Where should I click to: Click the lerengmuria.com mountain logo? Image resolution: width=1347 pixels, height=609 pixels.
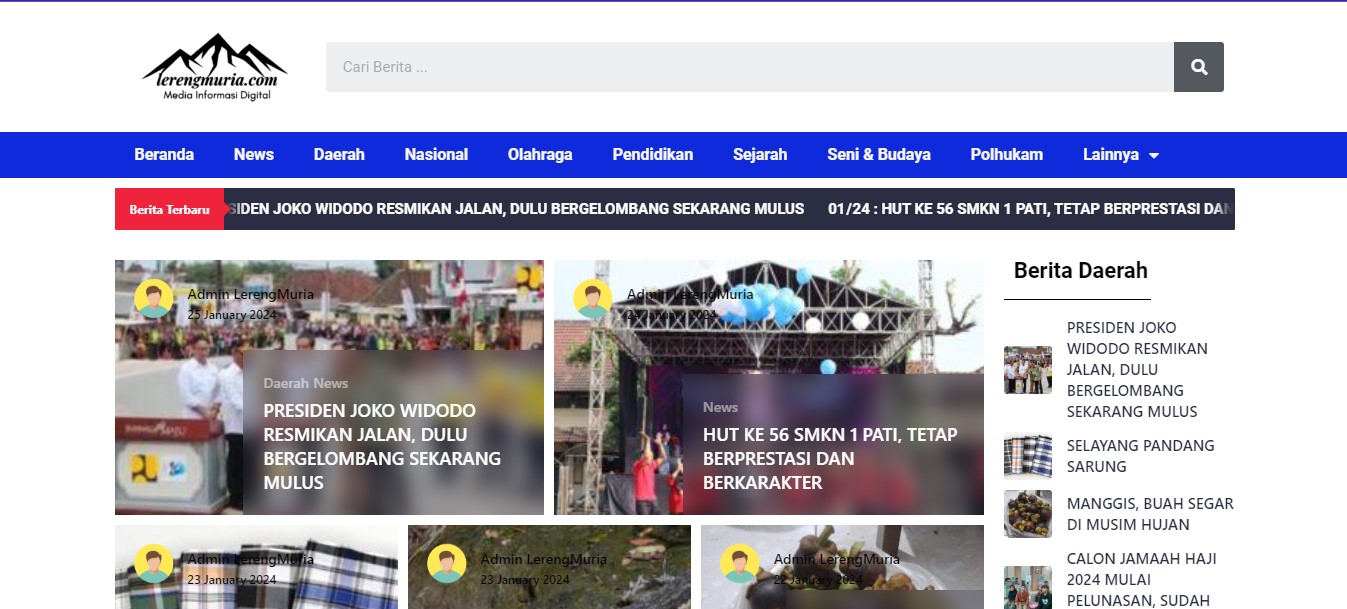tap(215, 66)
